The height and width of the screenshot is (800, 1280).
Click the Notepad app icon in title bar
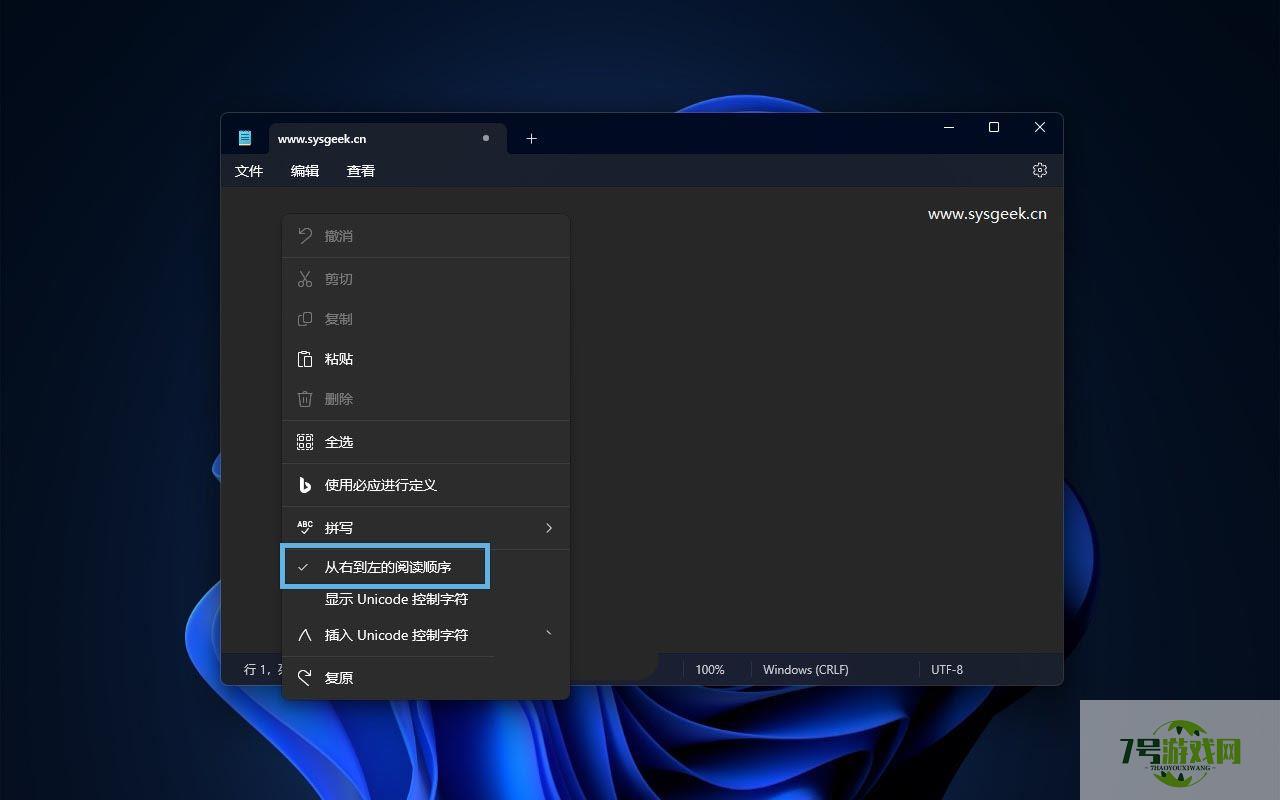click(245, 138)
